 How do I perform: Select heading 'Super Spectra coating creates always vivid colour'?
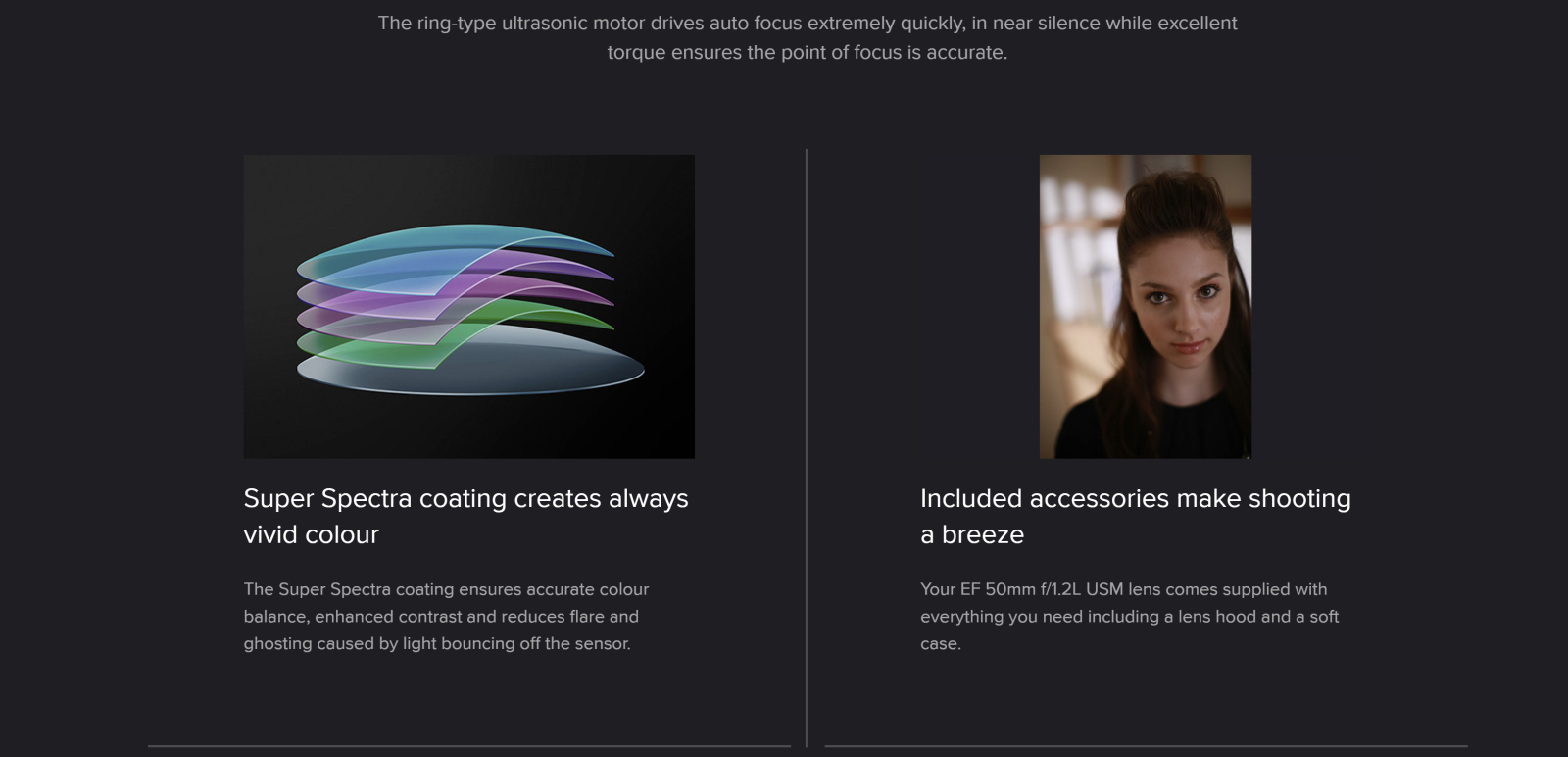465,516
